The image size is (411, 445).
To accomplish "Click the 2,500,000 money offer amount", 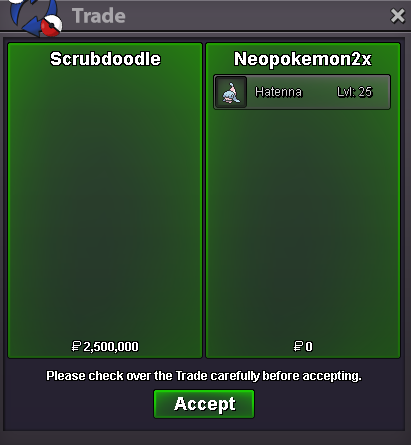I will tap(111, 347).
